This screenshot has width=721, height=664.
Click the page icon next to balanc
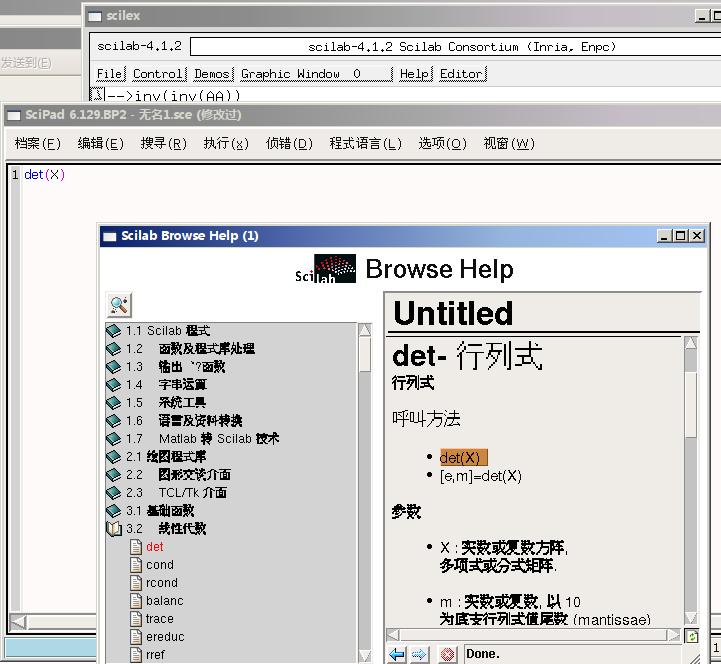tap(136, 601)
